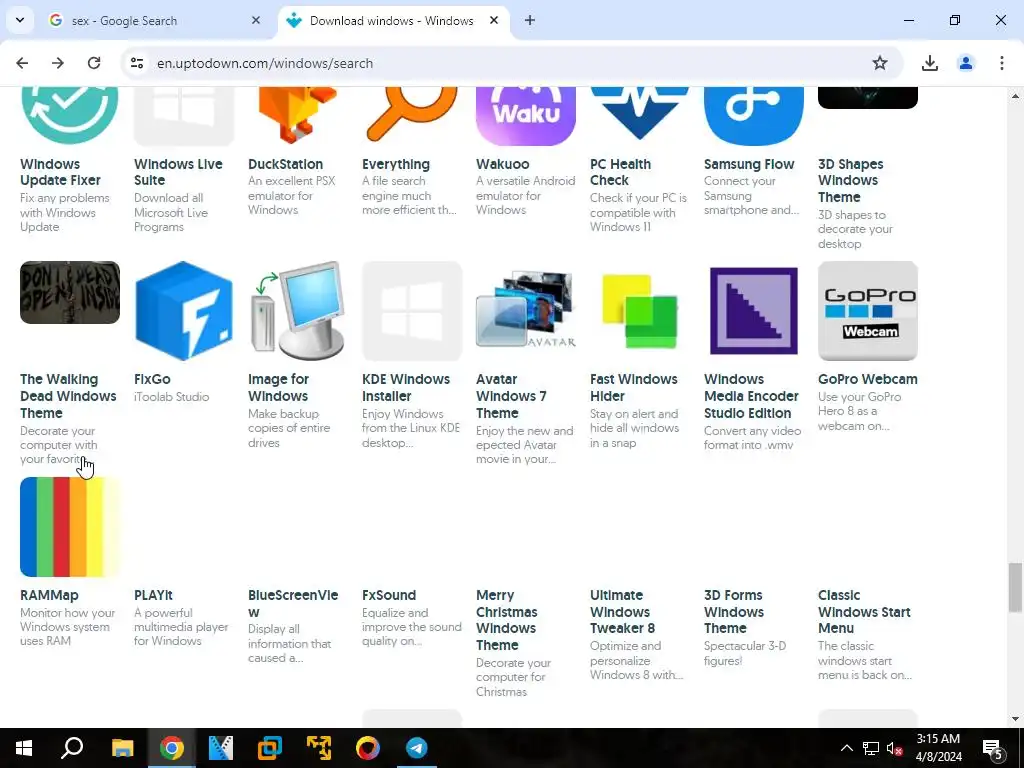Open the Samsung Flow blue icon
This screenshot has height=768, width=1024.
click(754, 116)
